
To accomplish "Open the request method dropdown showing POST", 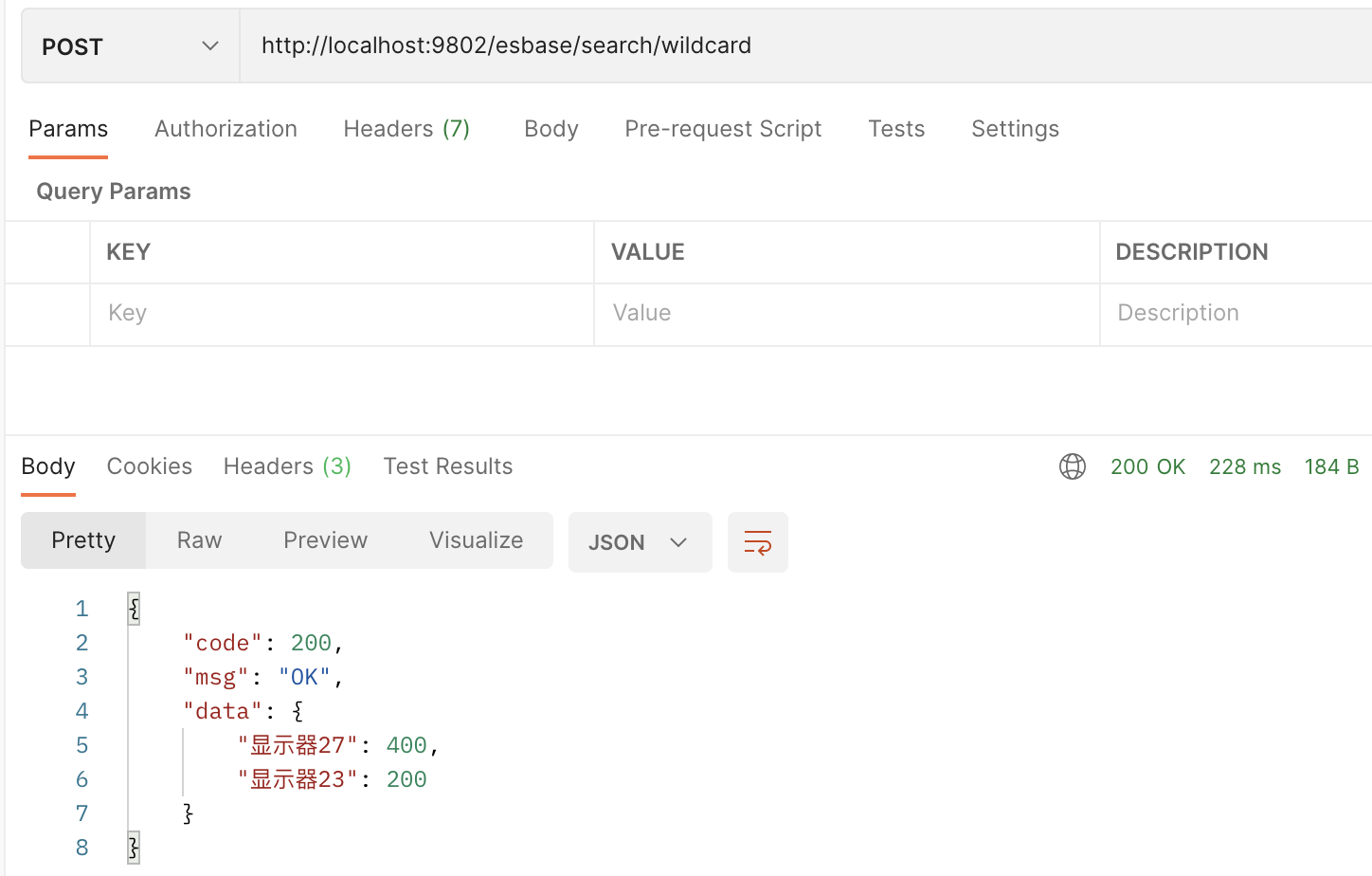I will tap(129, 46).
